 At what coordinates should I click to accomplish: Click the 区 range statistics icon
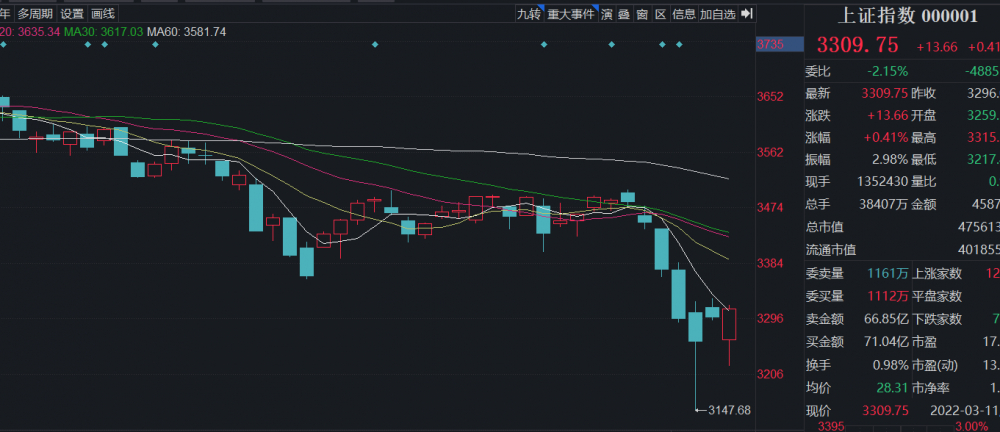coord(660,14)
